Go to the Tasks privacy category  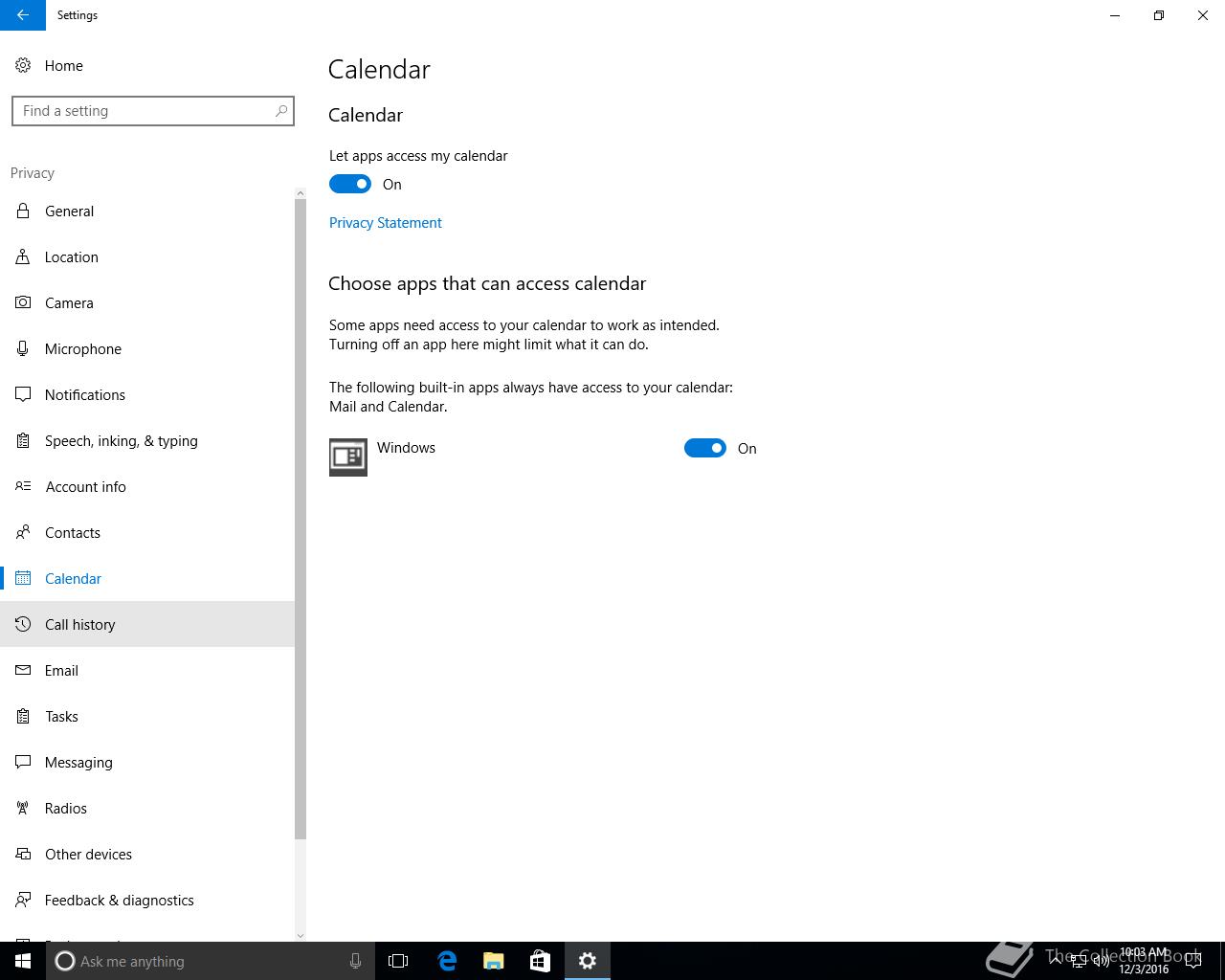coord(147,717)
